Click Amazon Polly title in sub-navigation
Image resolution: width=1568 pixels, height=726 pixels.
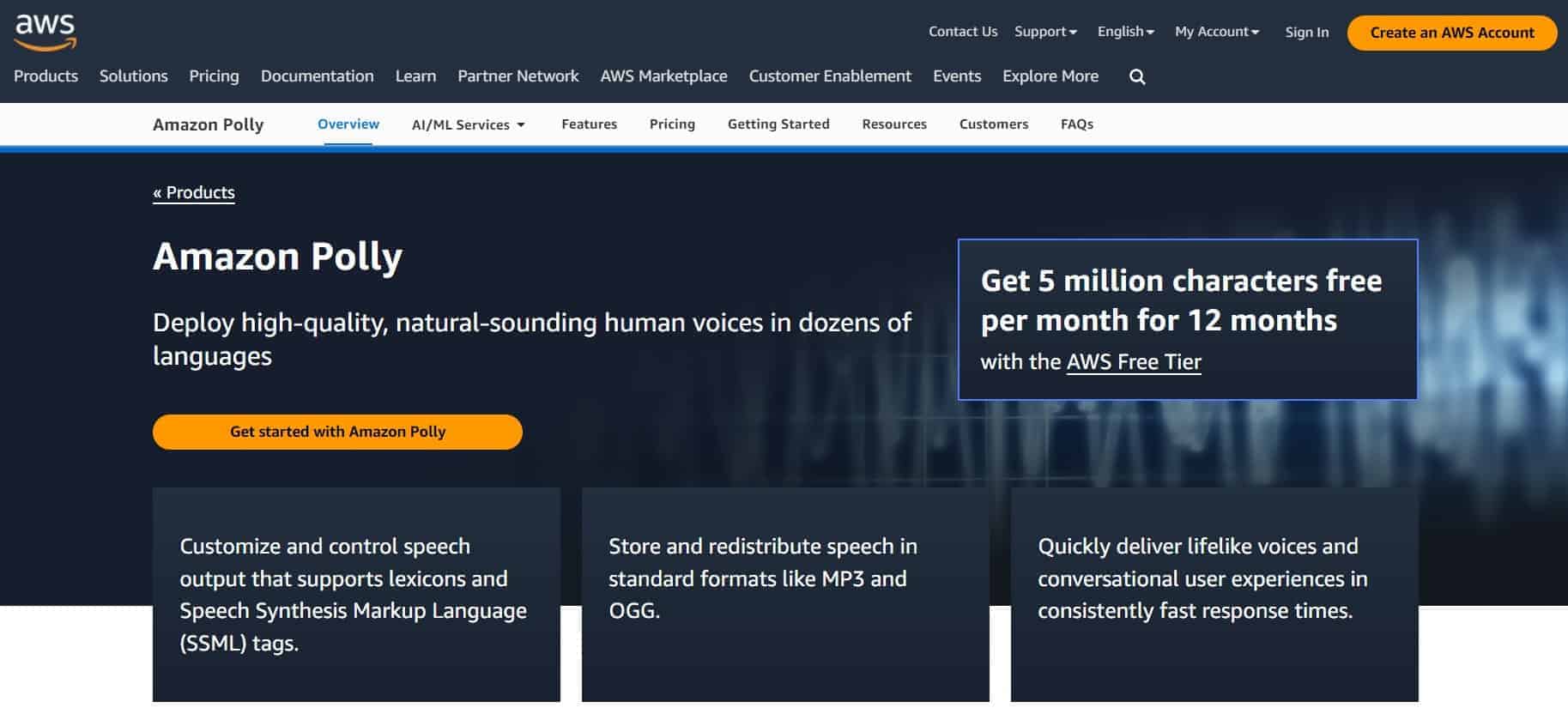[209, 124]
